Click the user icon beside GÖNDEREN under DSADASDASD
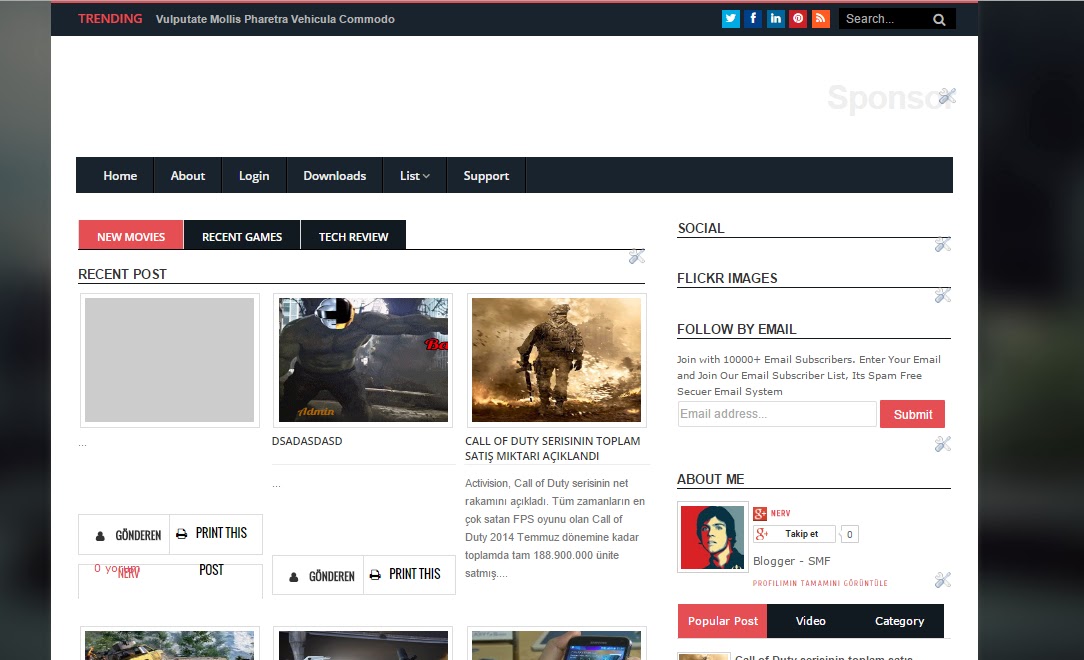Image resolution: width=1084 pixels, height=660 pixels. [294, 576]
